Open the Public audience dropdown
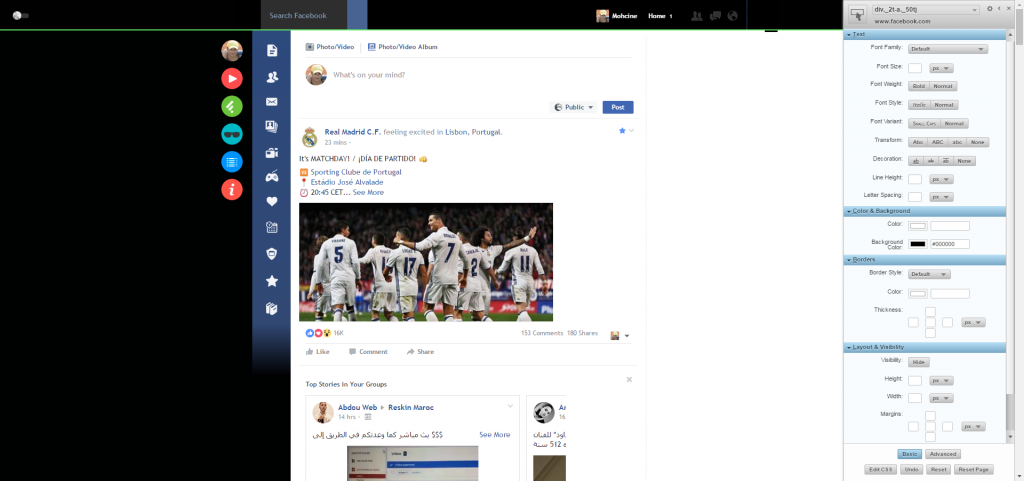 [x=574, y=108]
